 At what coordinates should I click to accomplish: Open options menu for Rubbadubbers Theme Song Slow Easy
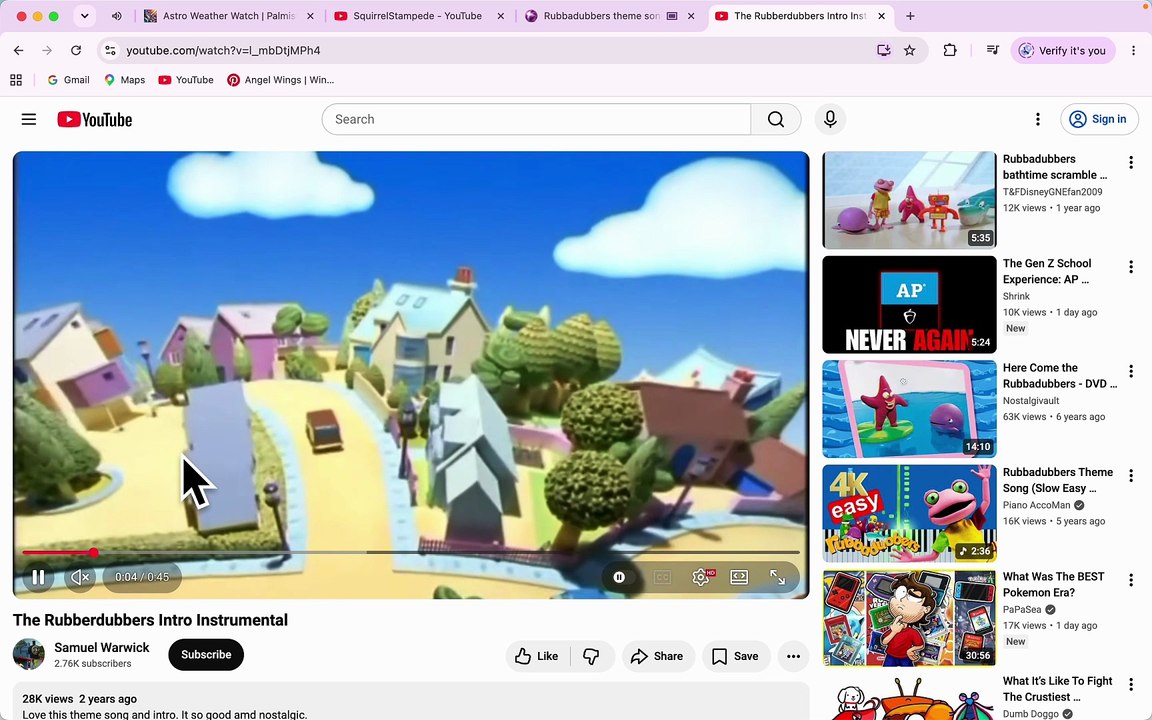point(1131,475)
